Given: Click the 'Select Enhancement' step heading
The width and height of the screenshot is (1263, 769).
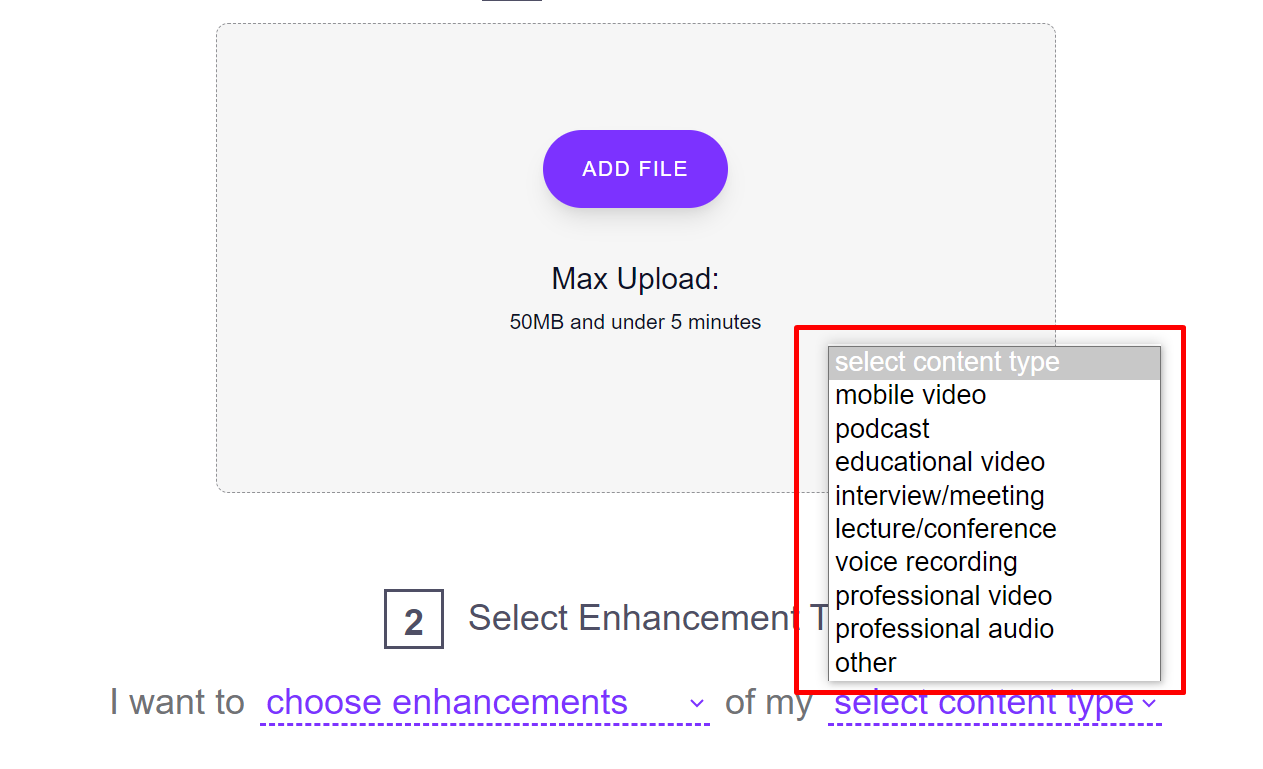Looking at the screenshot, I should [630, 618].
